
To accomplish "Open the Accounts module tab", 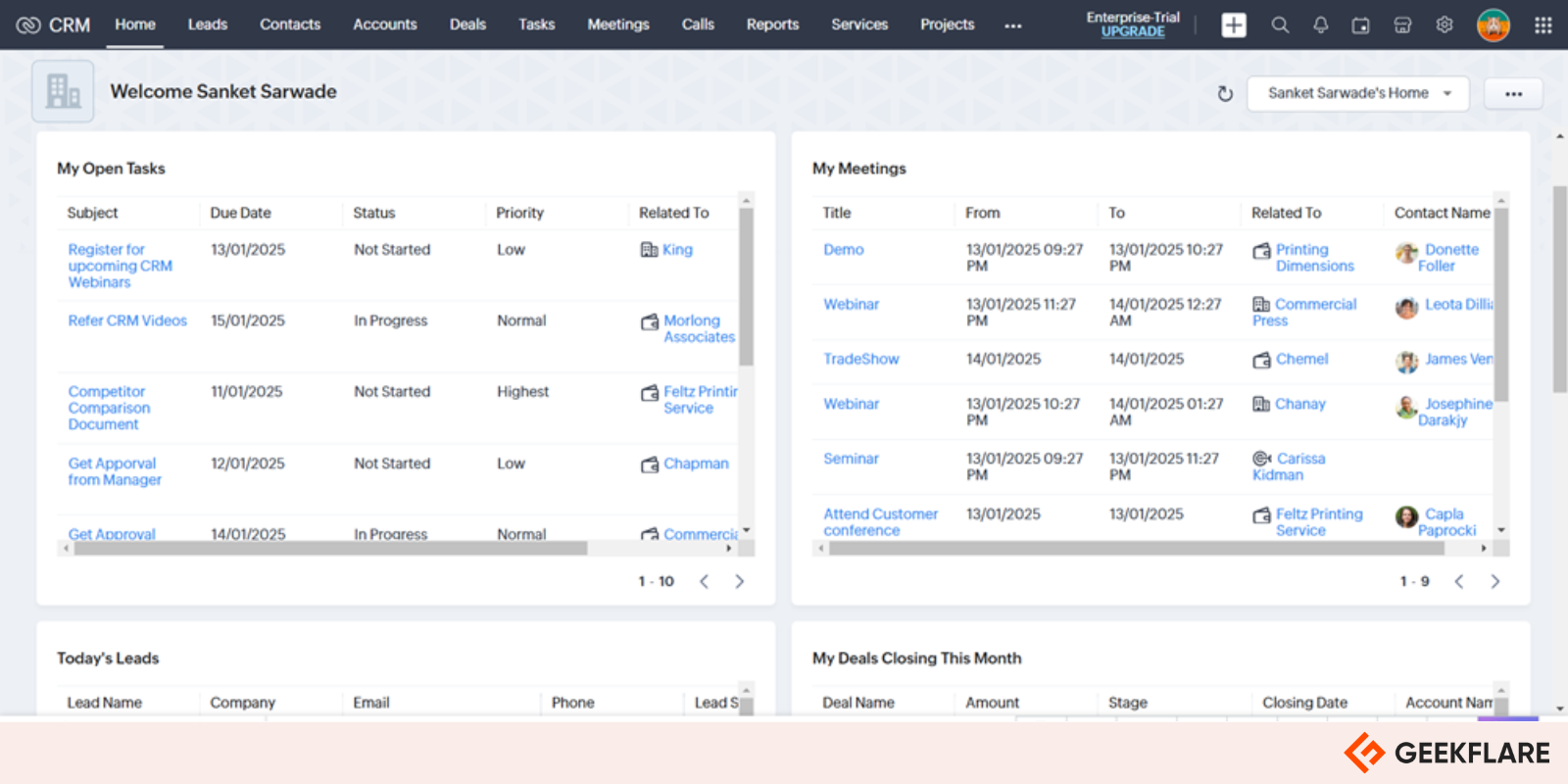I will pos(385,24).
